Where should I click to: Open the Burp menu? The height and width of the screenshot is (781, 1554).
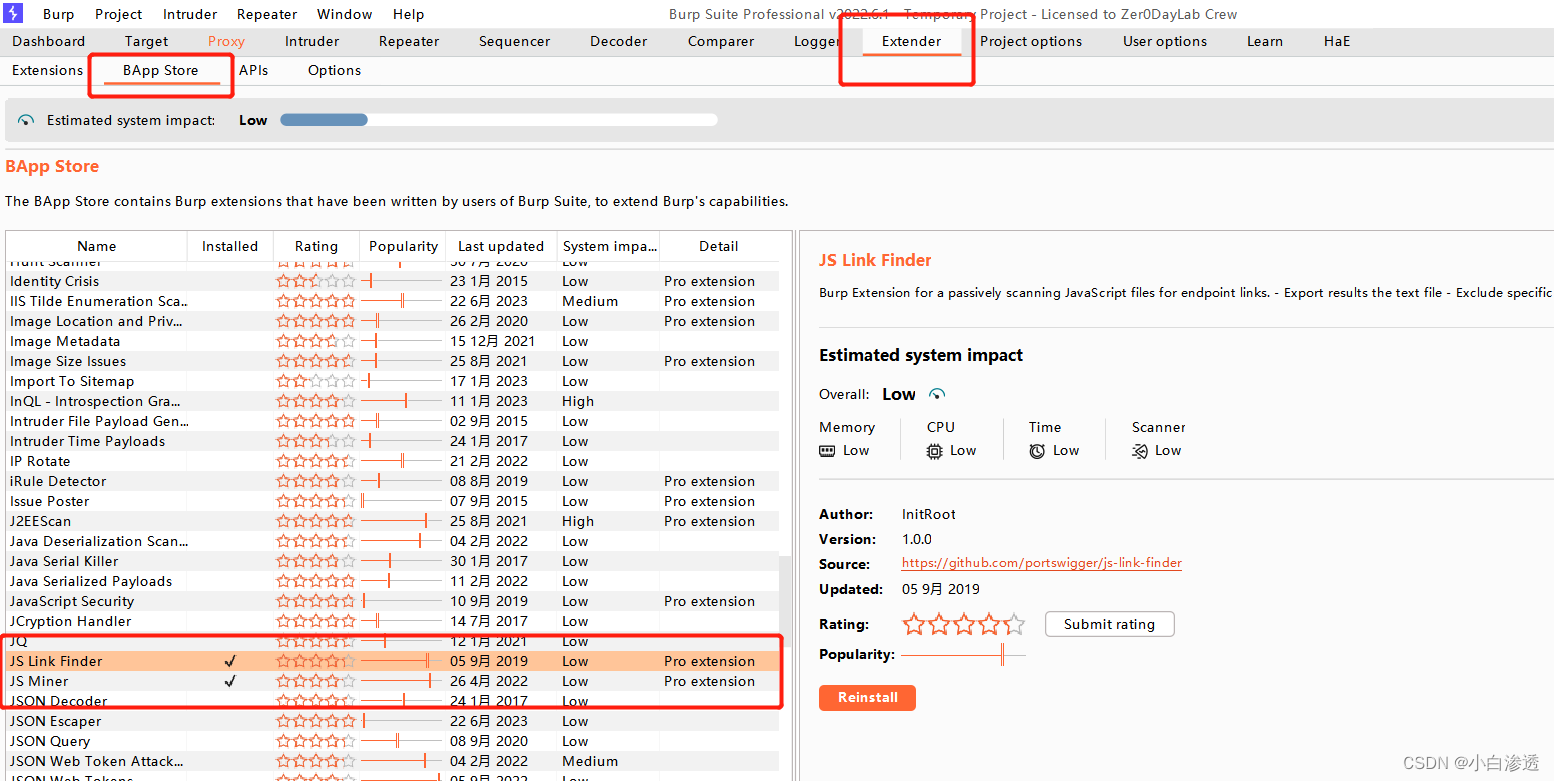click(x=59, y=14)
